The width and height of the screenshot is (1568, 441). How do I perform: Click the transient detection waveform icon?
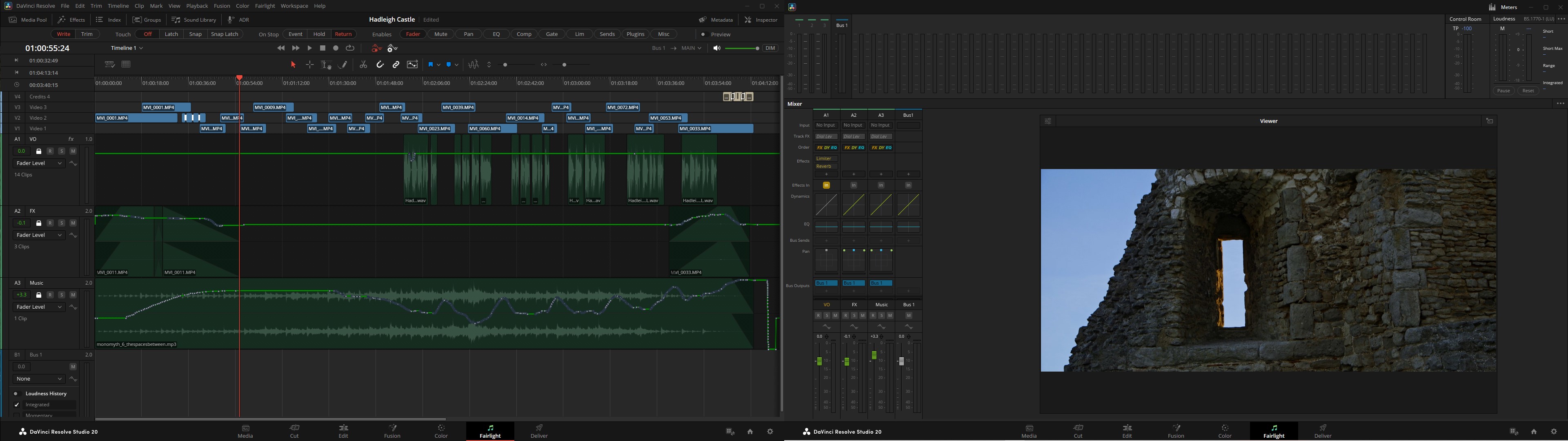[474, 65]
